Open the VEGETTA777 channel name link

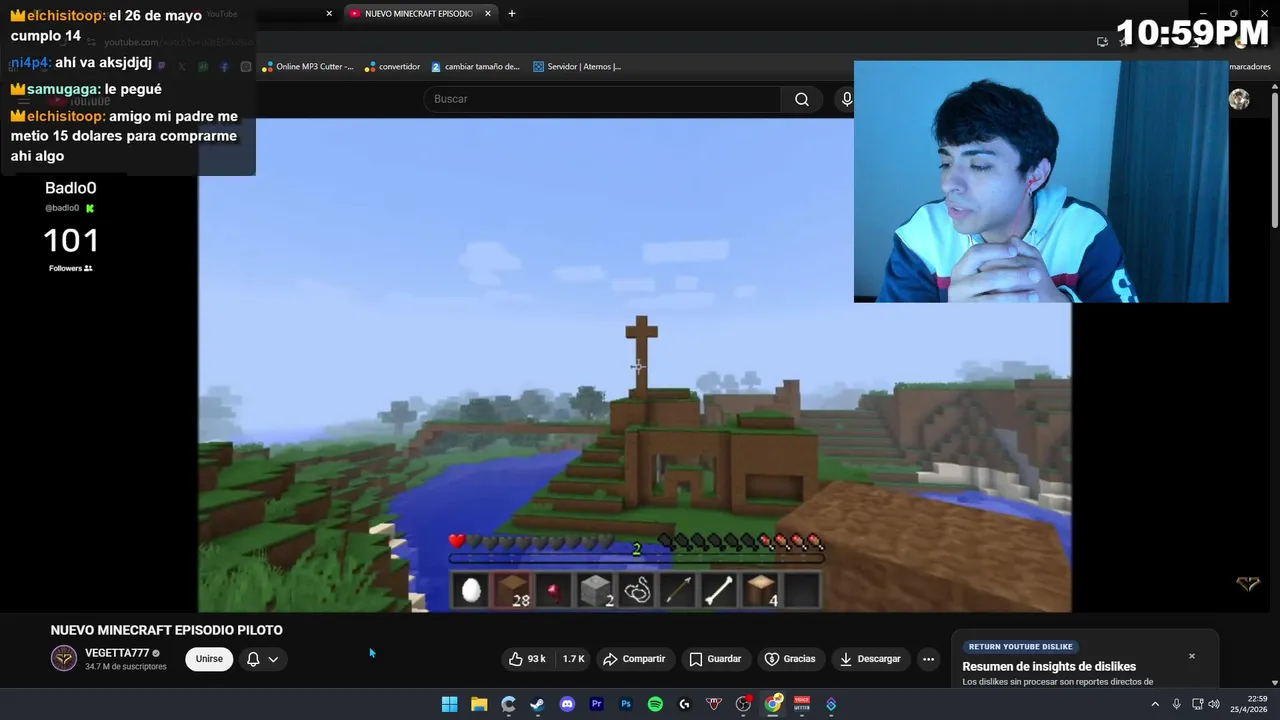pyautogui.click(x=116, y=653)
